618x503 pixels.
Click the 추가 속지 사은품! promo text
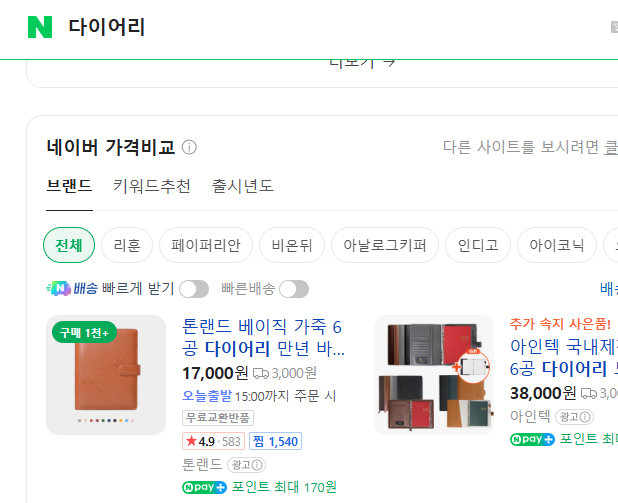point(560,324)
